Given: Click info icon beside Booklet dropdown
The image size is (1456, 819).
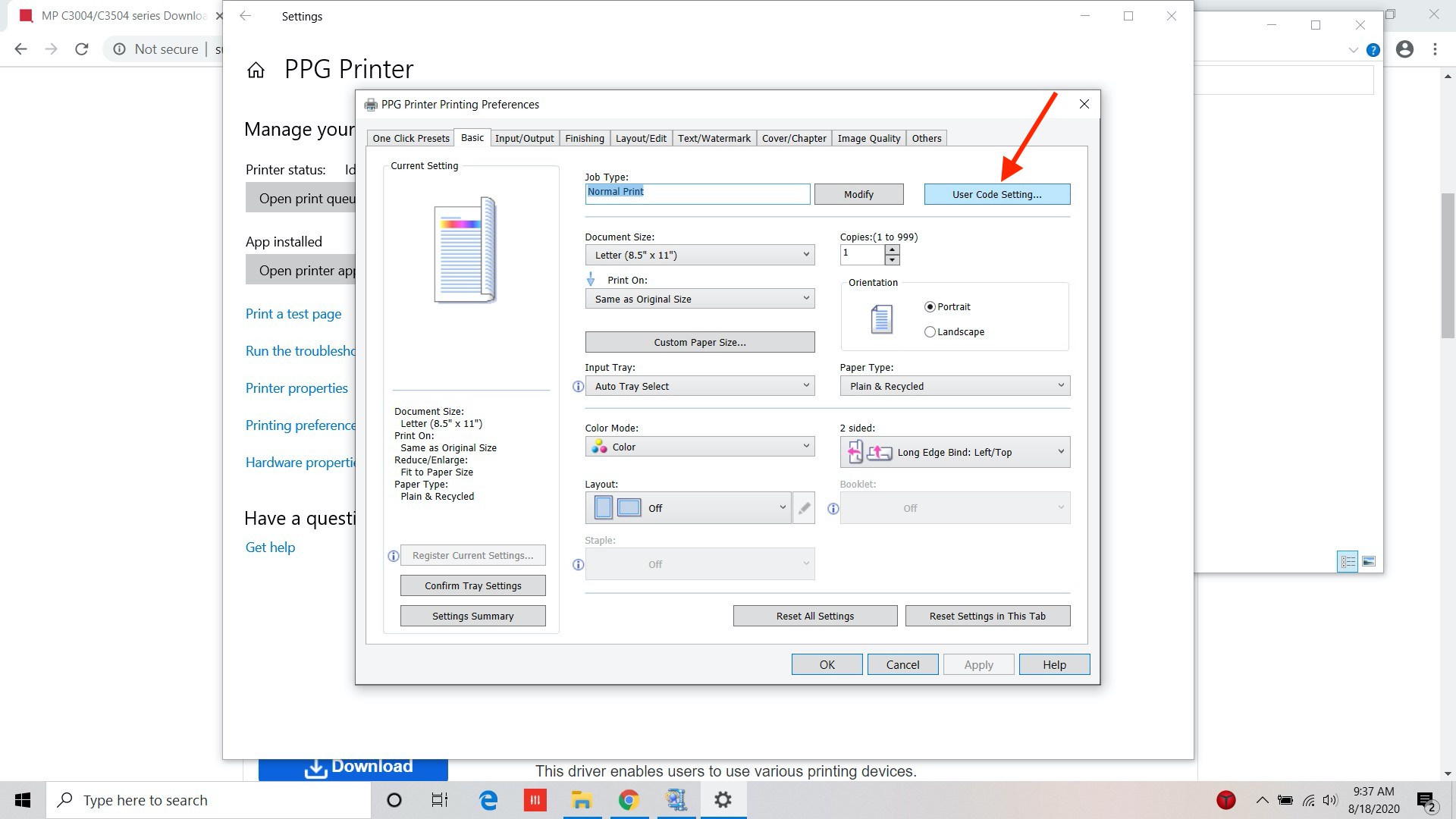Looking at the screenshot, I should pos(833,509).
